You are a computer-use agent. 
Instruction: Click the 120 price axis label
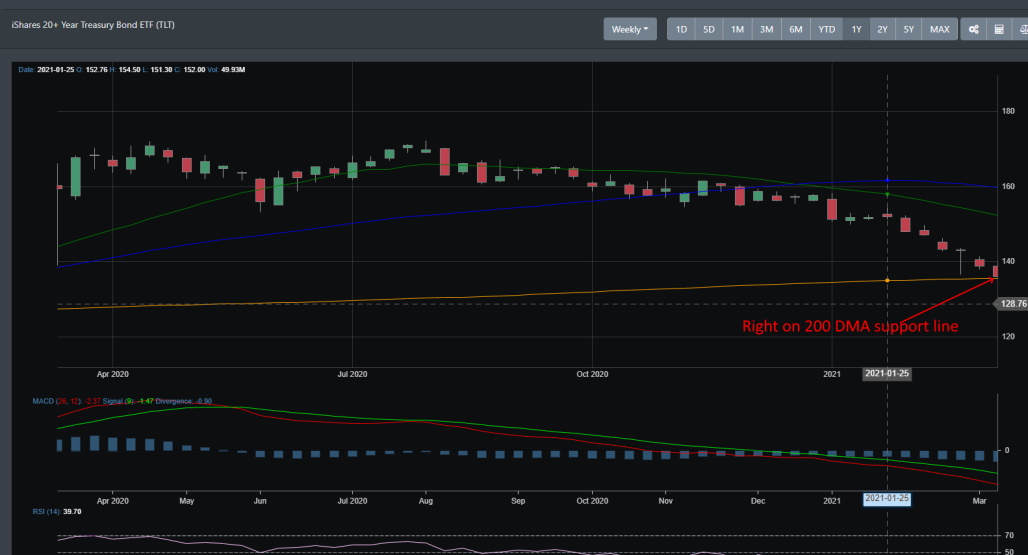coord(1008,337)
